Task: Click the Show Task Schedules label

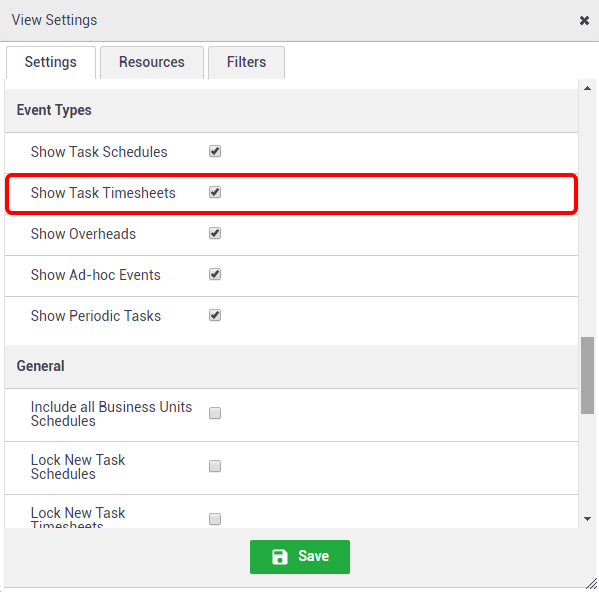Action: (99, 152)
